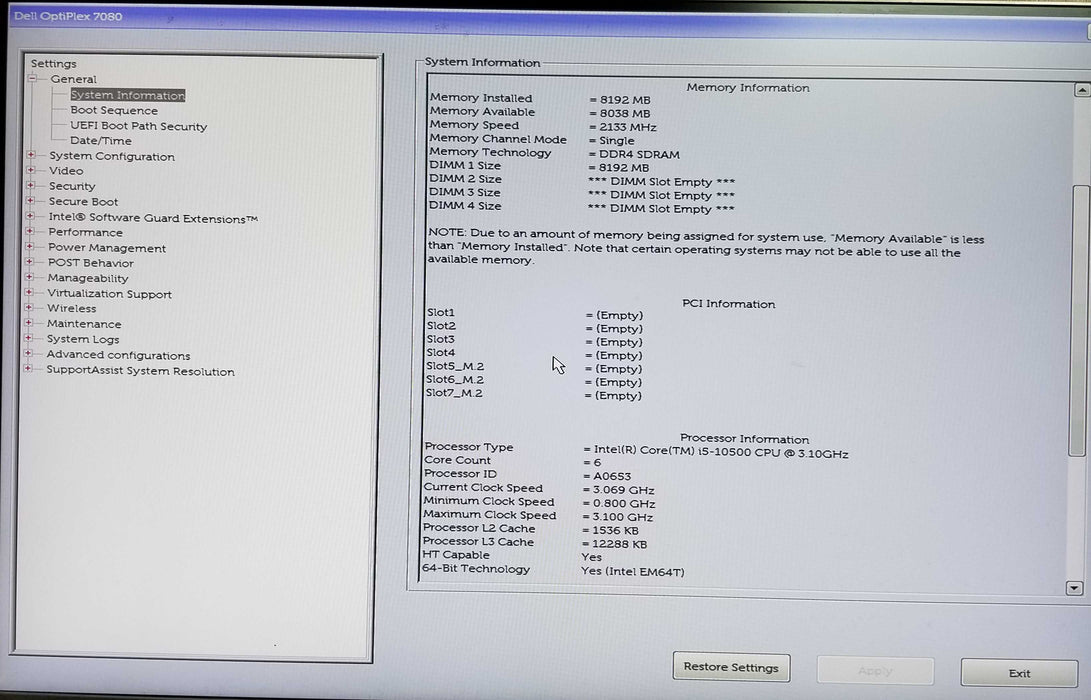Expand the Wireless node
This screenshot has height=700, width=1091.
(29, 307)
